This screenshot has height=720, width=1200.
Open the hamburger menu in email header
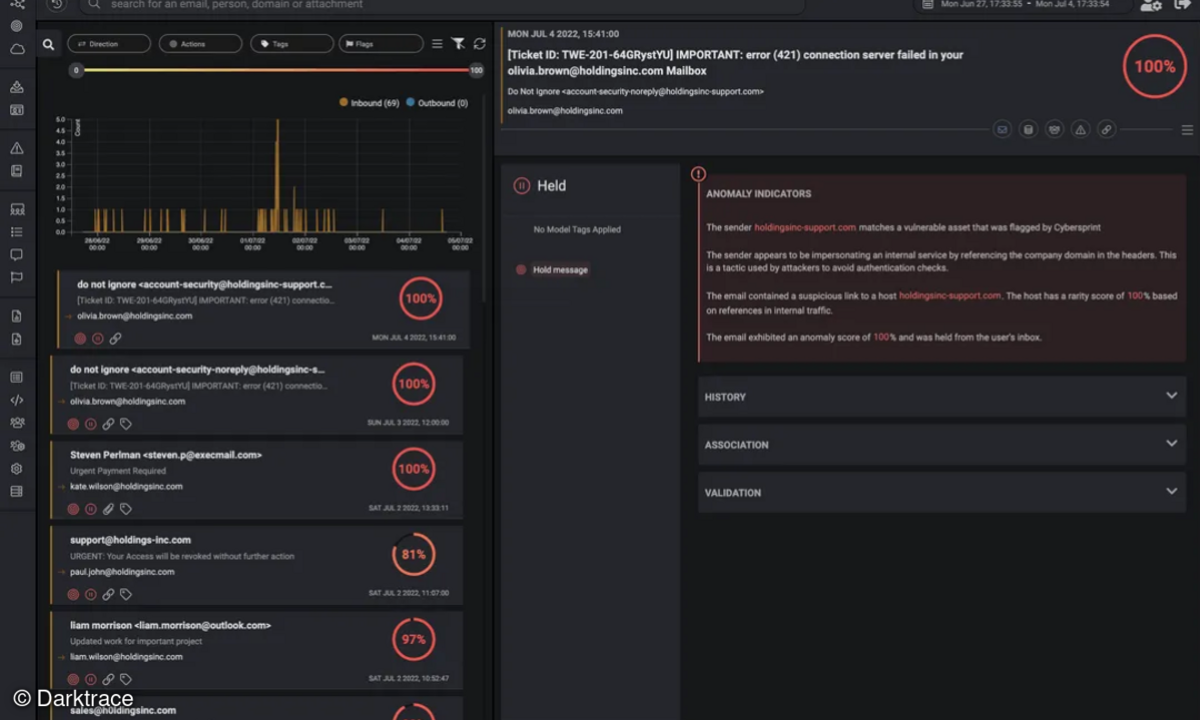pos(1187,130)
